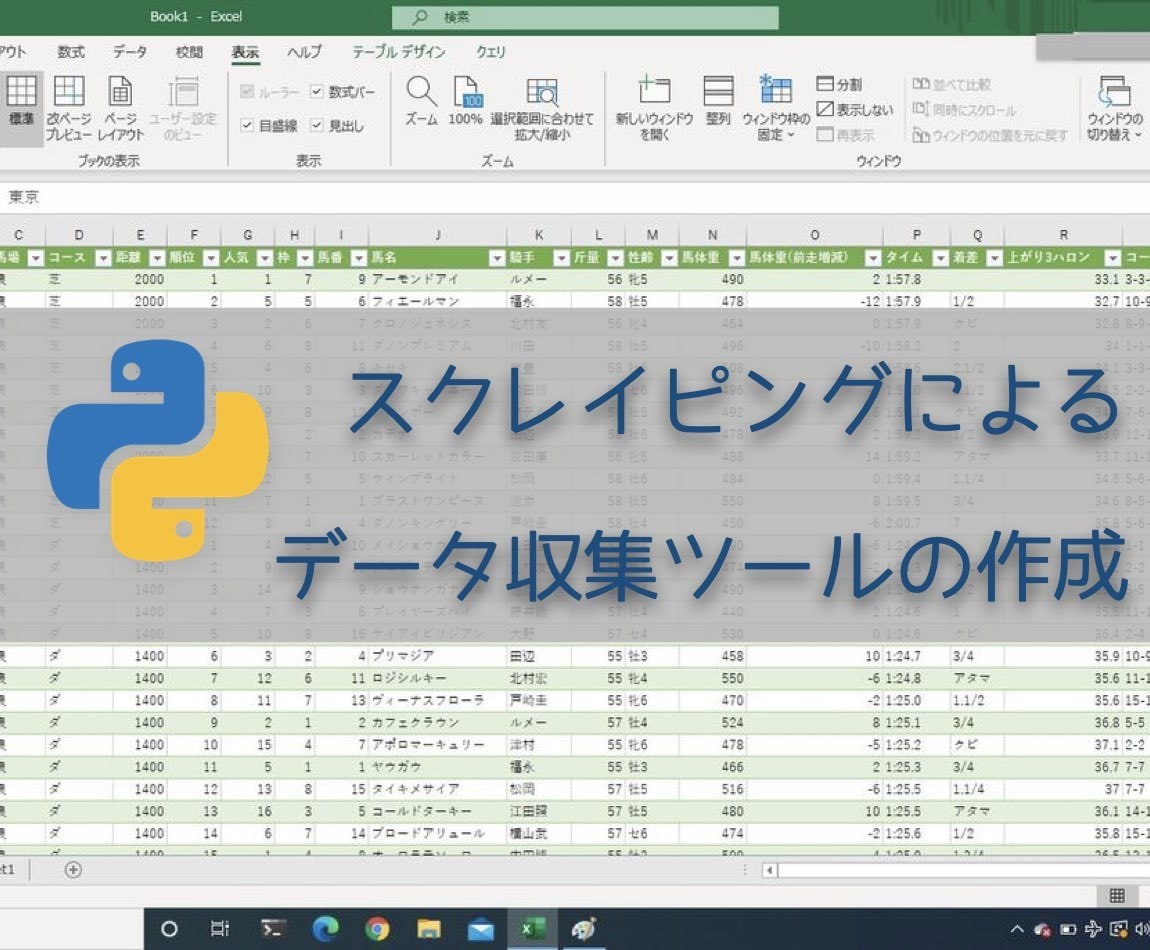This screenshot has height=950, width=1150.
Task: Open the データ ribbon tab
Action: [130, 52]
